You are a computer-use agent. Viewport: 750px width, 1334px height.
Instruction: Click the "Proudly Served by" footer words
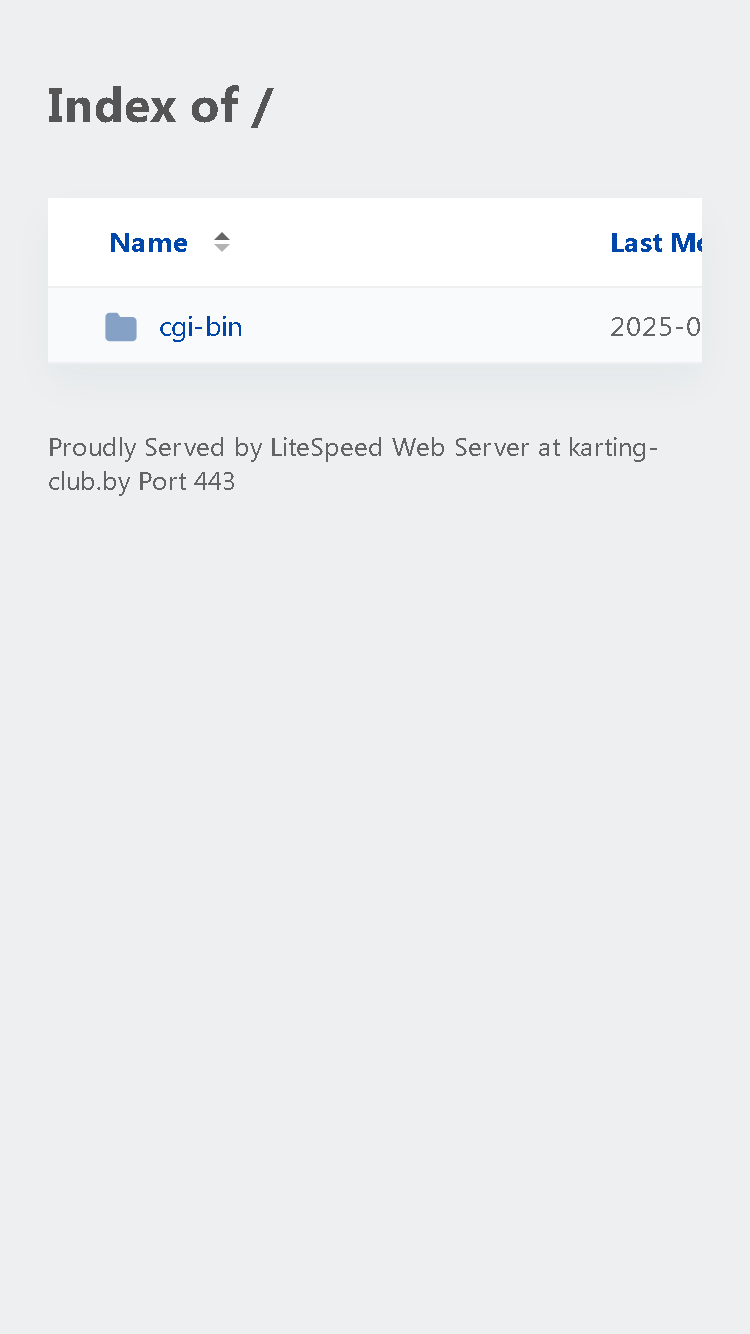point(155,447)
